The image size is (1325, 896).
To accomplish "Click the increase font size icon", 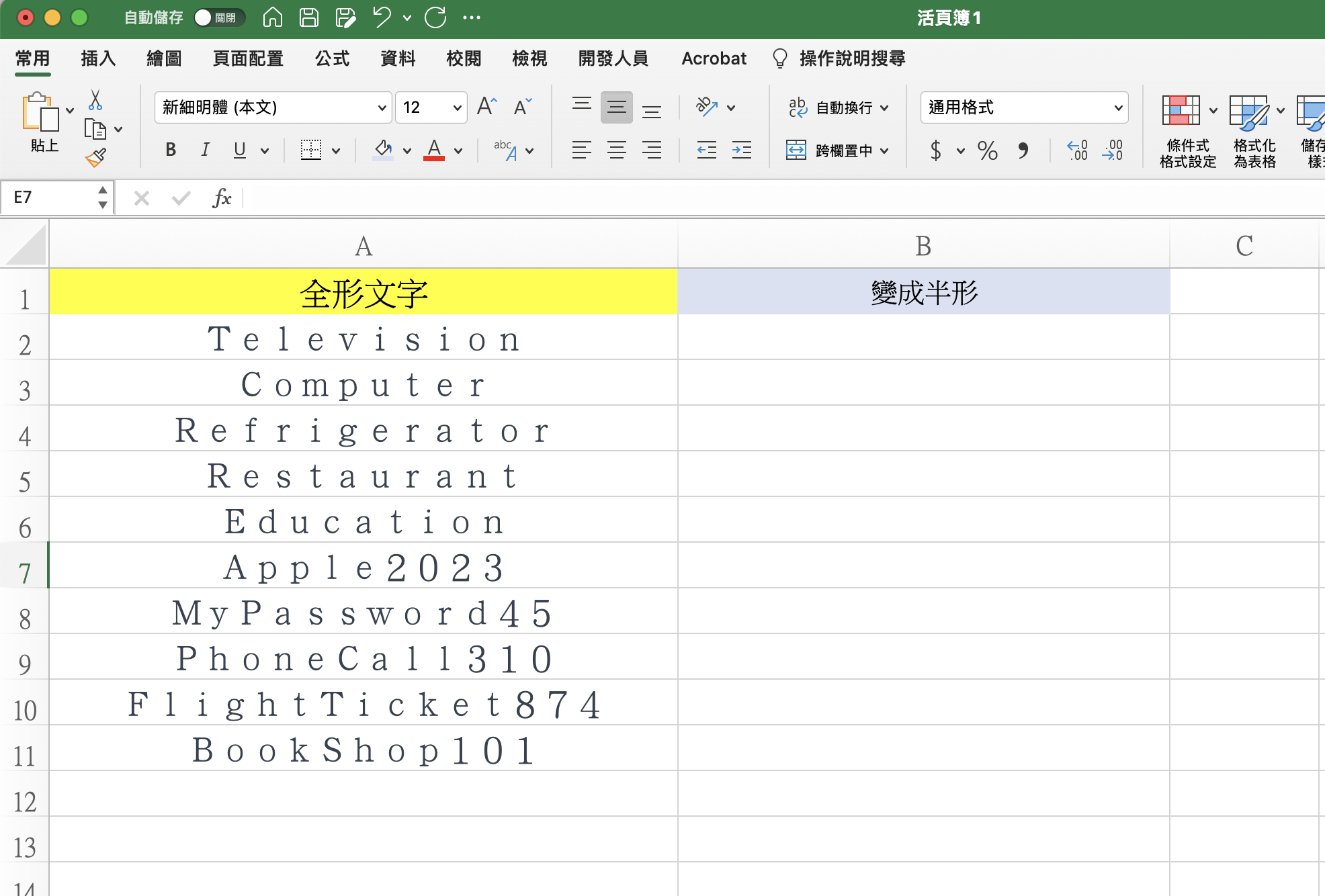I will (486, 107).
